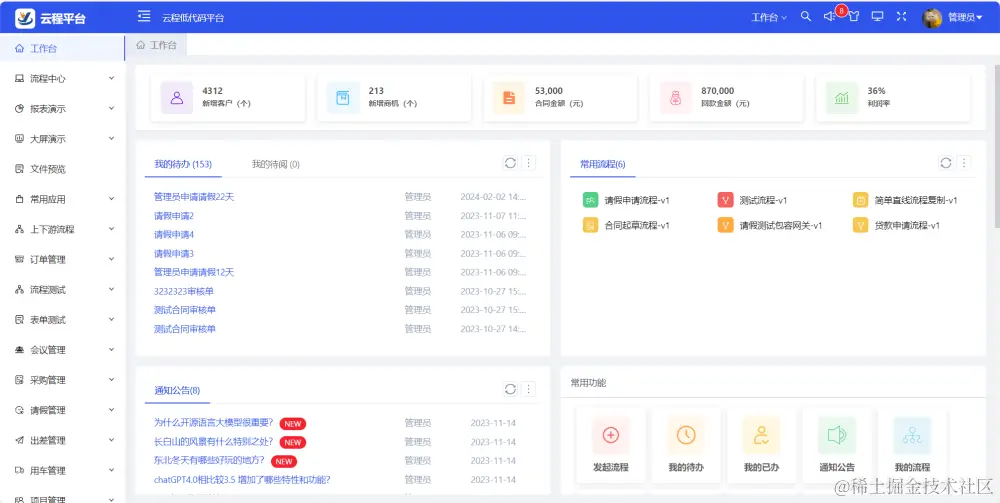Launch 请假测试包容网关-v1 process
The height and width of the screenshot is (503, 1000).
[770, 225]
